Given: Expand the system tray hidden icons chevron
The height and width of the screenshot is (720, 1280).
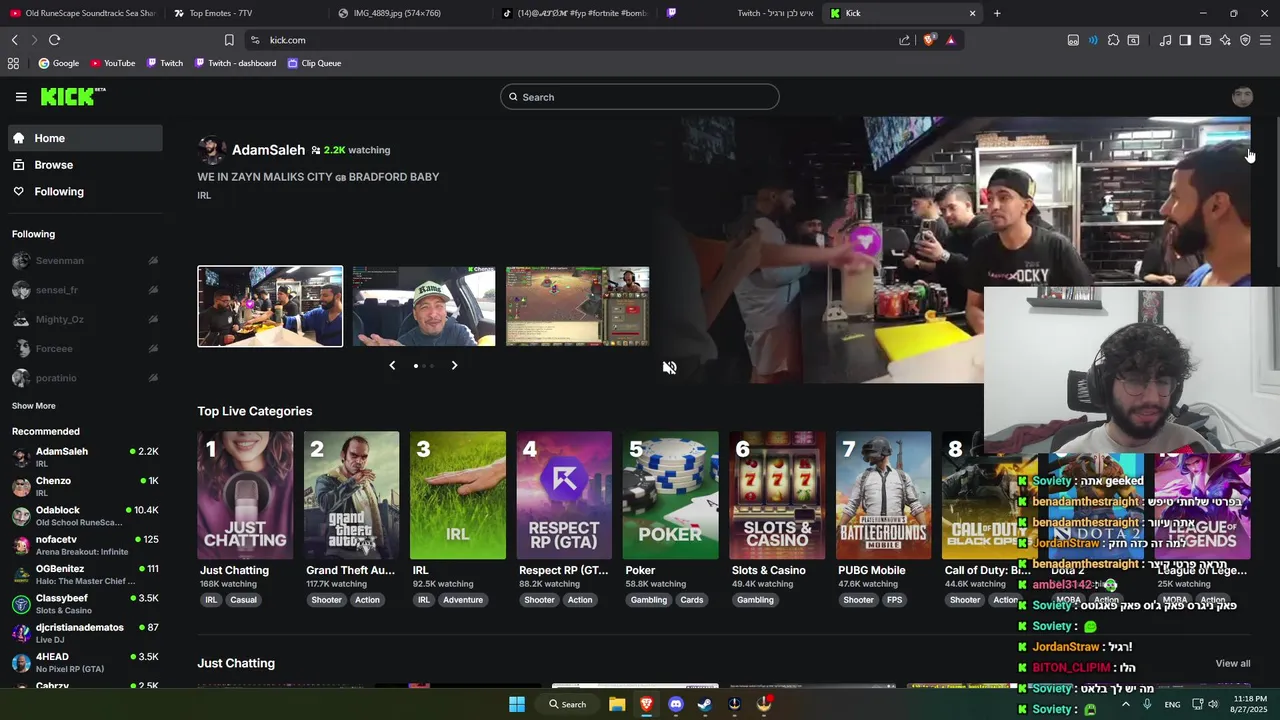Looking at the screenshot, I should click(x=1125, y=704).
